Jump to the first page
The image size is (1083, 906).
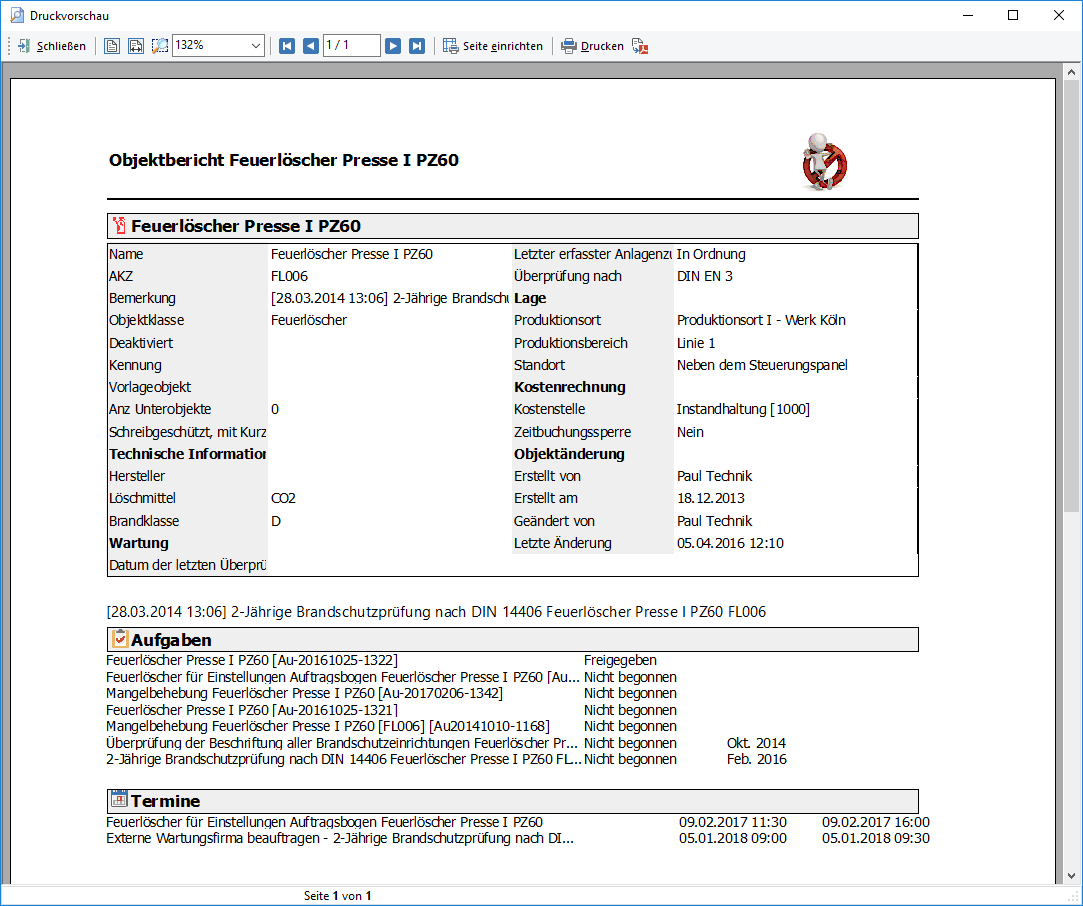287,46
